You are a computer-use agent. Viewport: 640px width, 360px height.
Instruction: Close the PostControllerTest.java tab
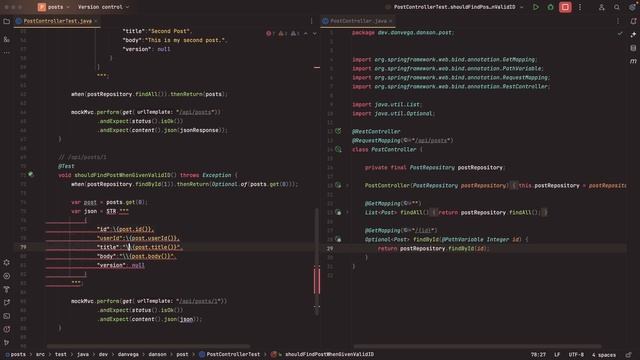coord(96,21)
